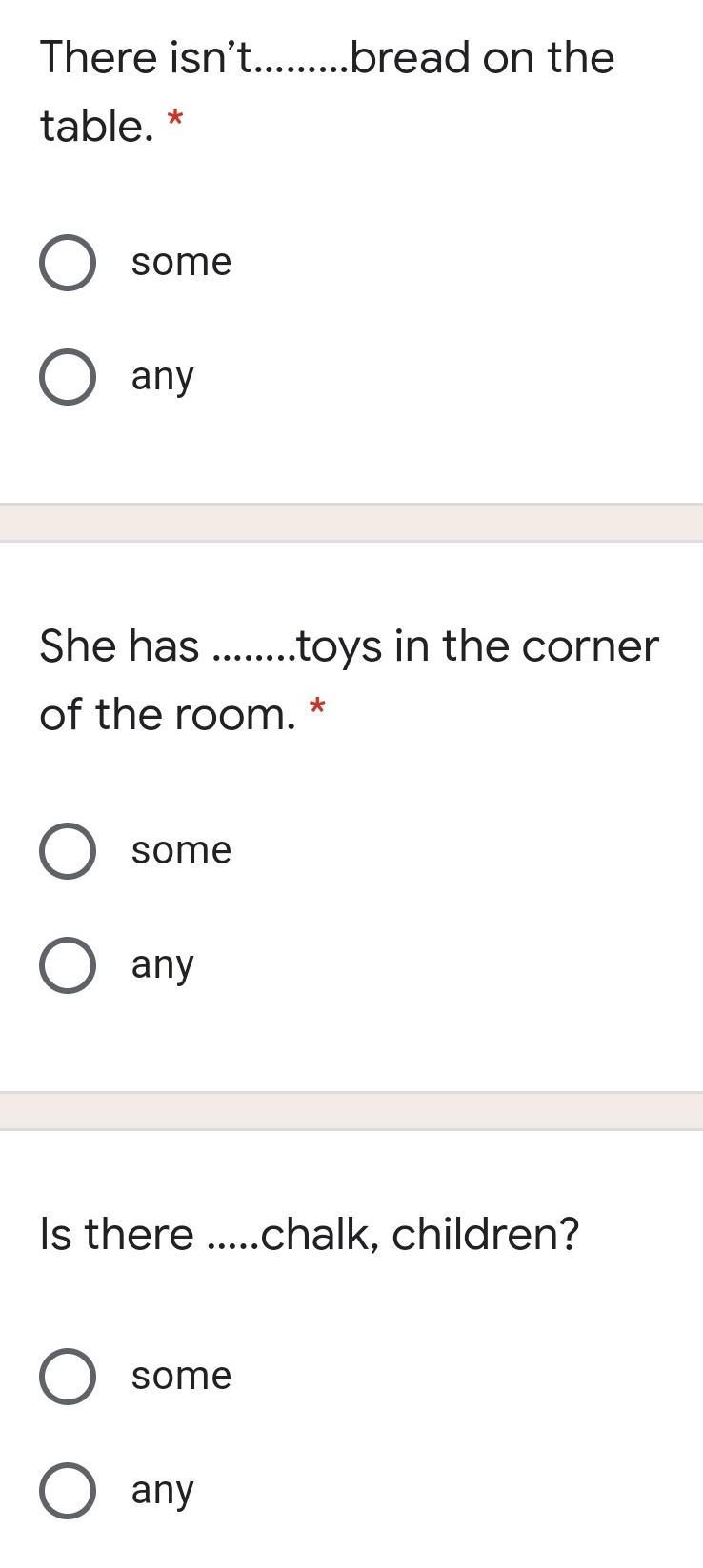Click the red asterisk after 'of the room.'
The width and height of the screenshot is (703, 1568).
[x=317, y=706]
